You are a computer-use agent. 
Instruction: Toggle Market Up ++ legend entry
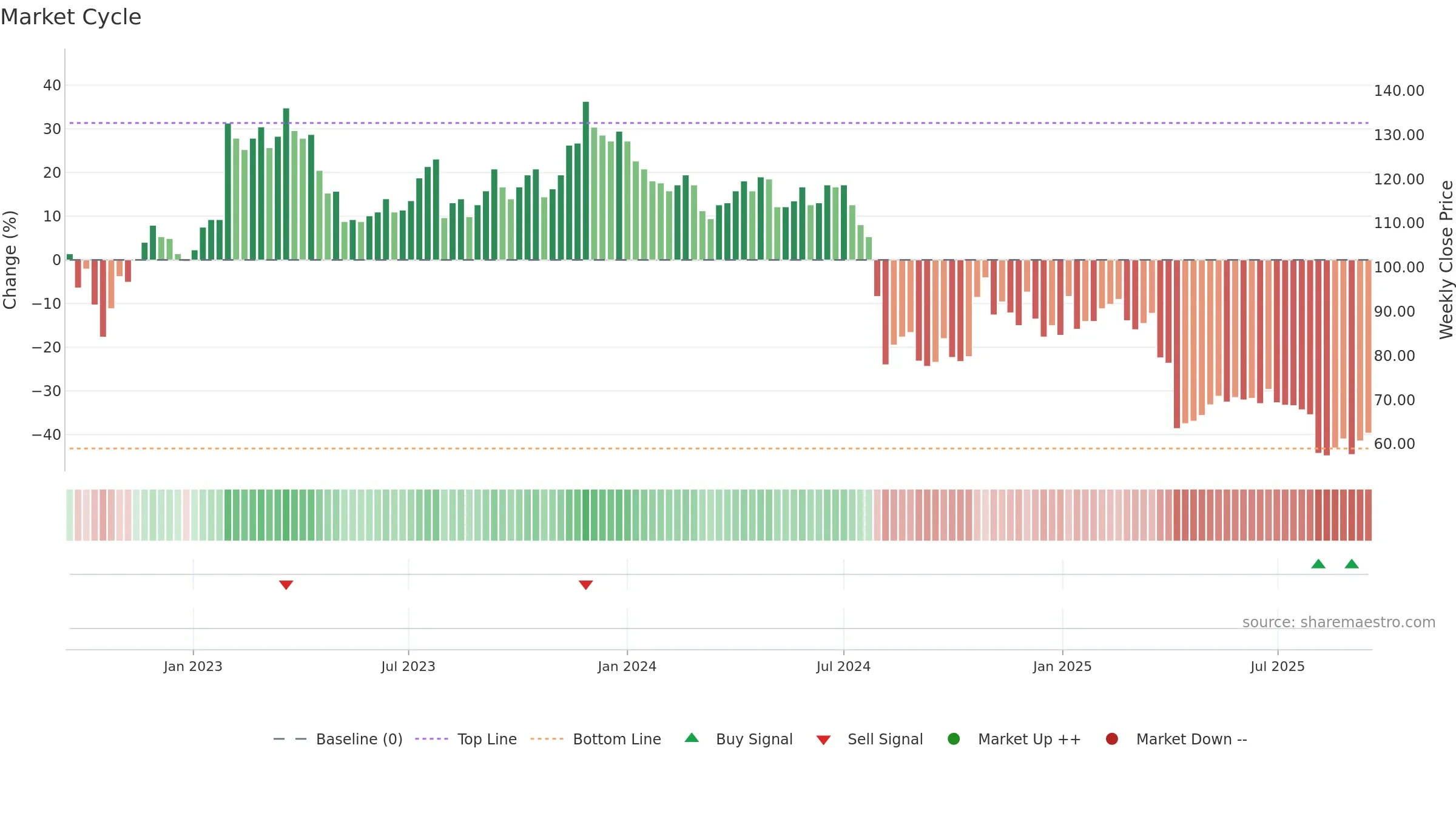[1014, 739]
